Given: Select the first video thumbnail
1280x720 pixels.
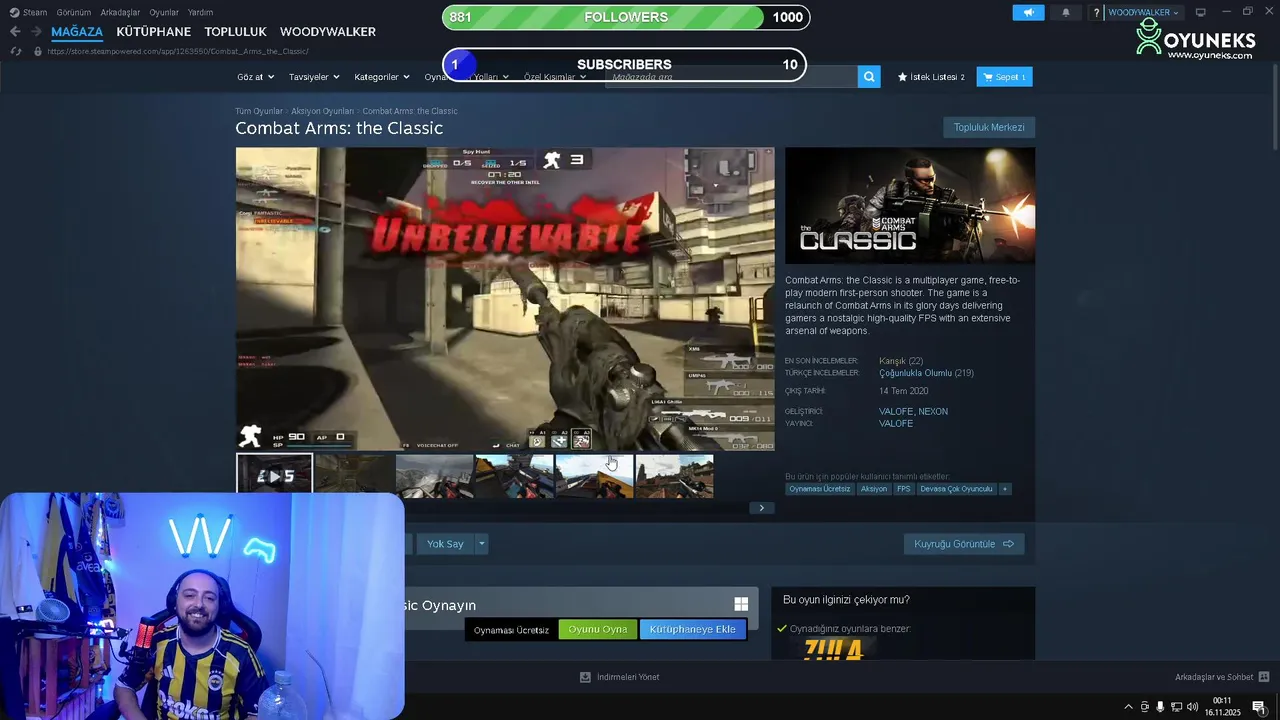Looking at the screenshot, I should click(x=274, y=476).
